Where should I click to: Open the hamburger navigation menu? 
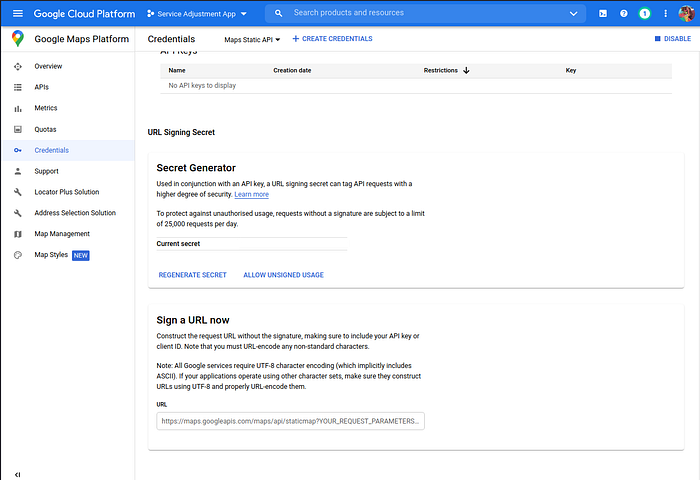click(18, 13)
